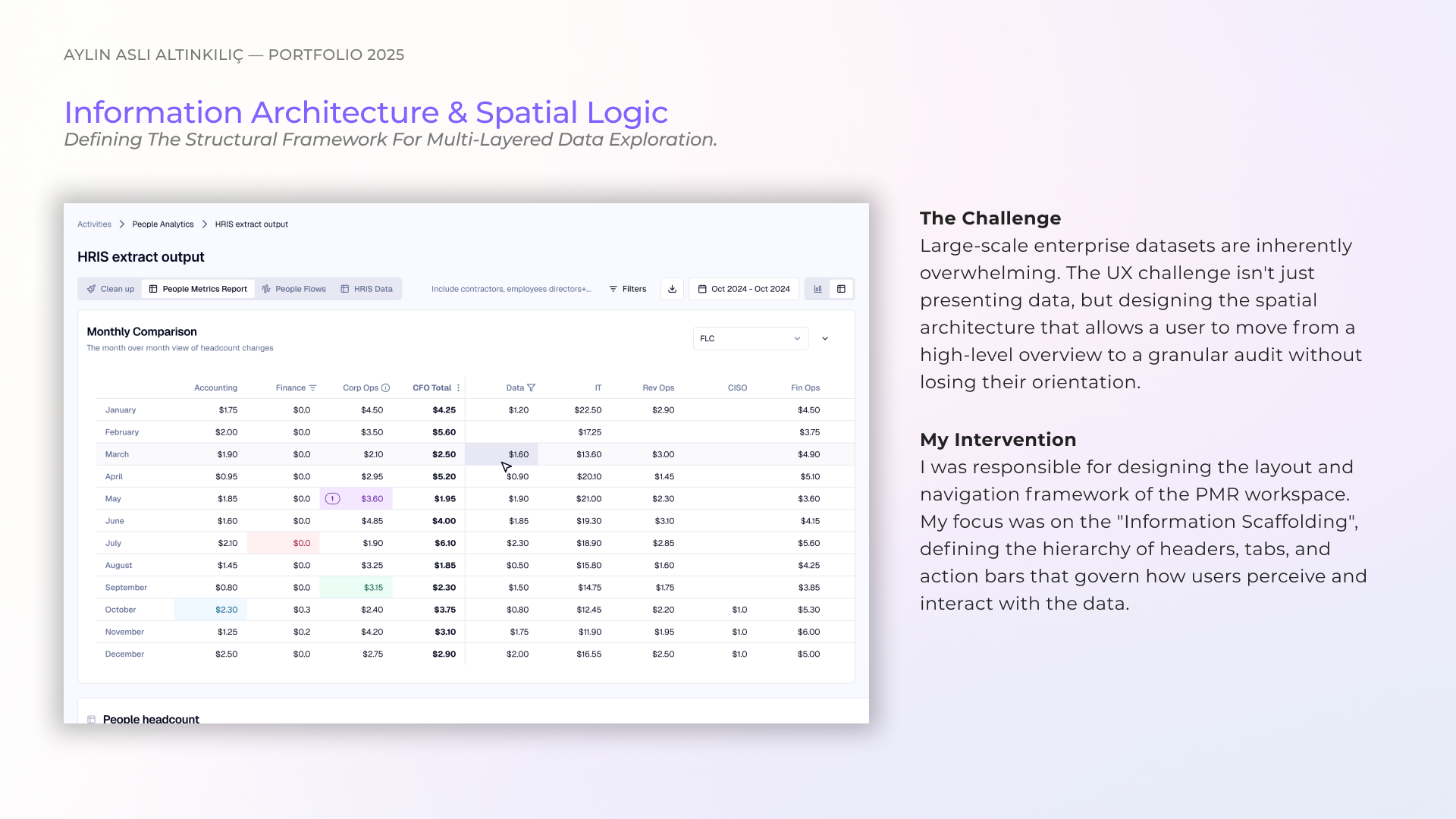Click the download icon button
Screen dimensions: 1456x819
click(x=672, y=289)
